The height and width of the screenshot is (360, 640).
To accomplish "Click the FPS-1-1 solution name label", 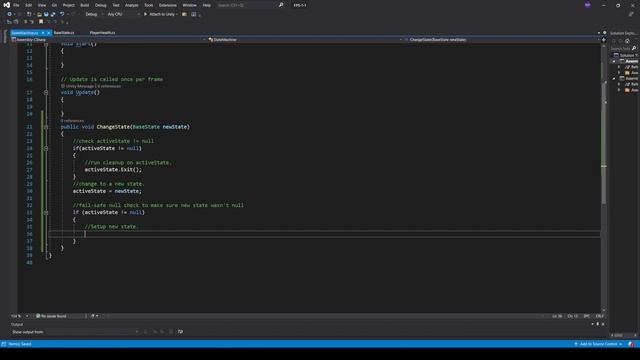I will click(300, 5).
